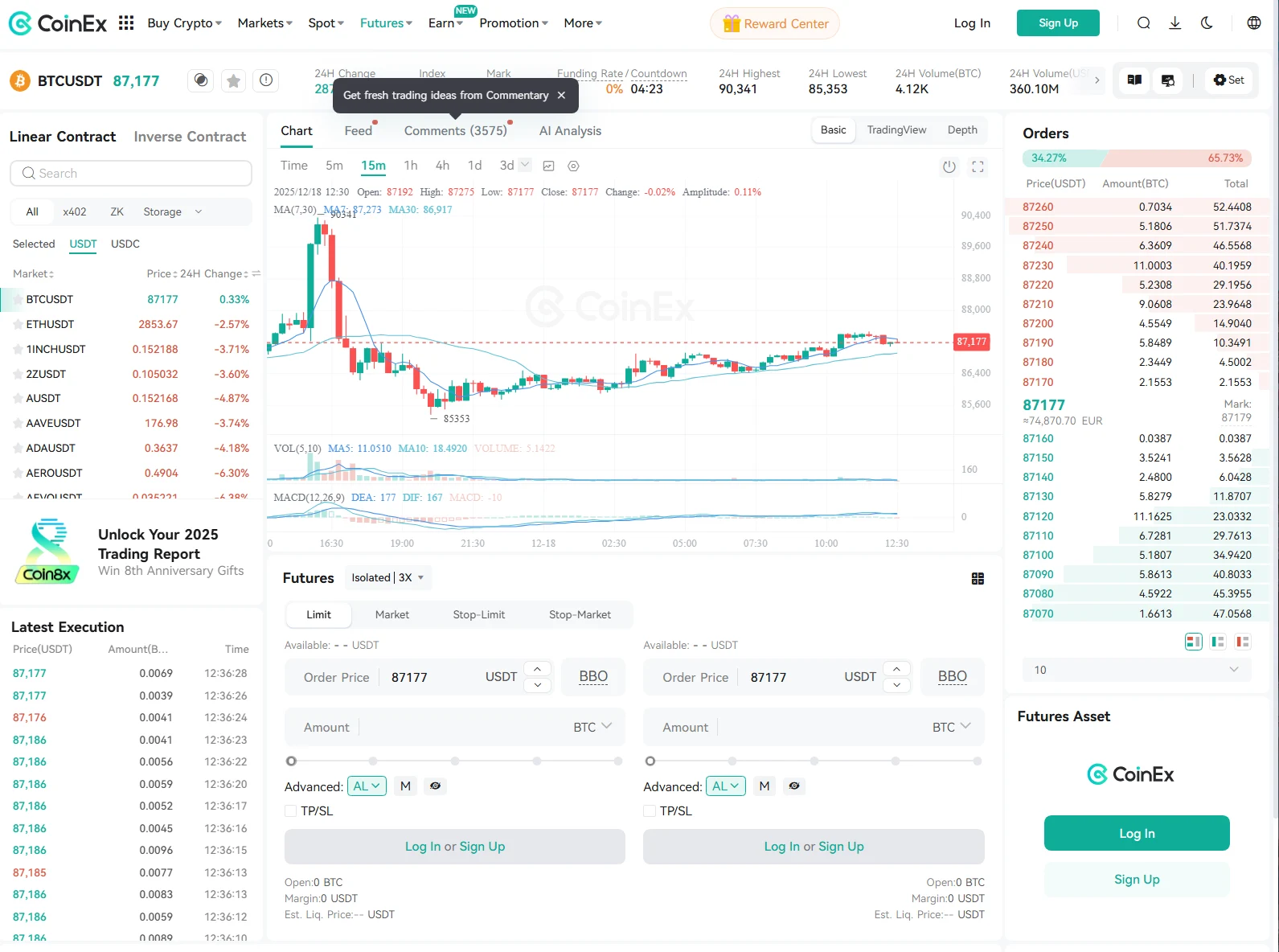The image size is (1279, 952).
Task: Open the tutorial book icon
Action: point(1134,80)
